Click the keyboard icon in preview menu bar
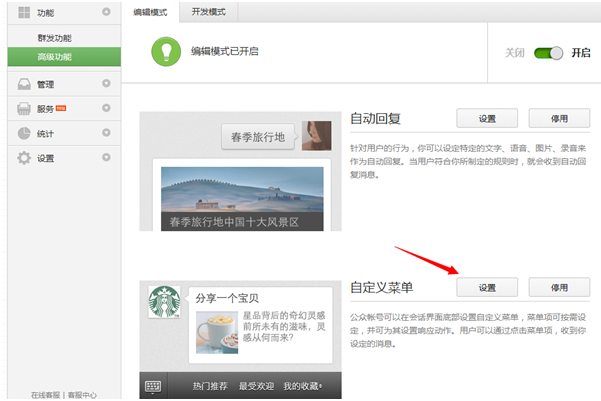The width and height of the screenshot is (601, 401). point(153,386)
